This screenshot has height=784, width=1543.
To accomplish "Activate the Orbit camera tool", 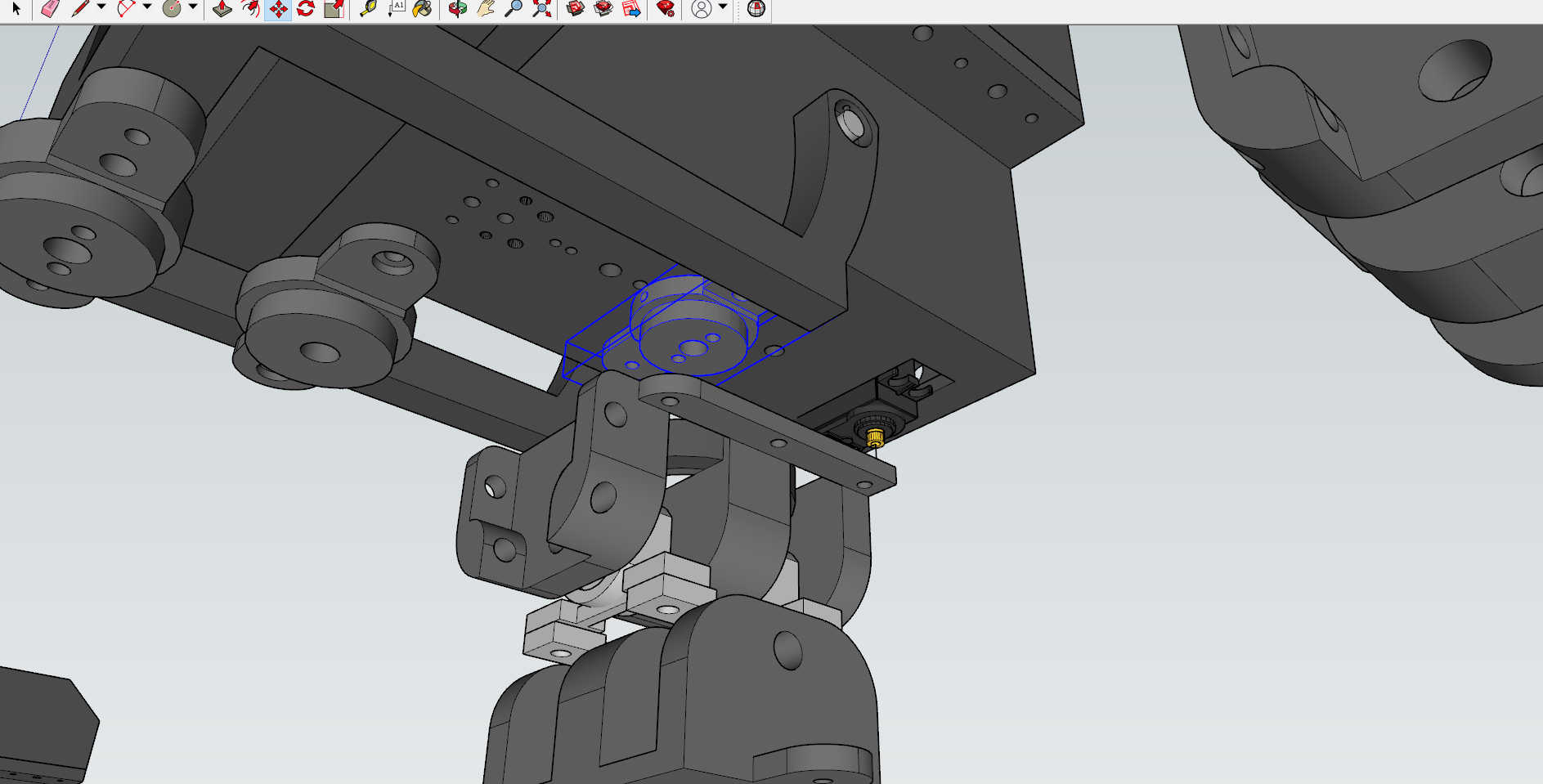I will tap(458, 9).
